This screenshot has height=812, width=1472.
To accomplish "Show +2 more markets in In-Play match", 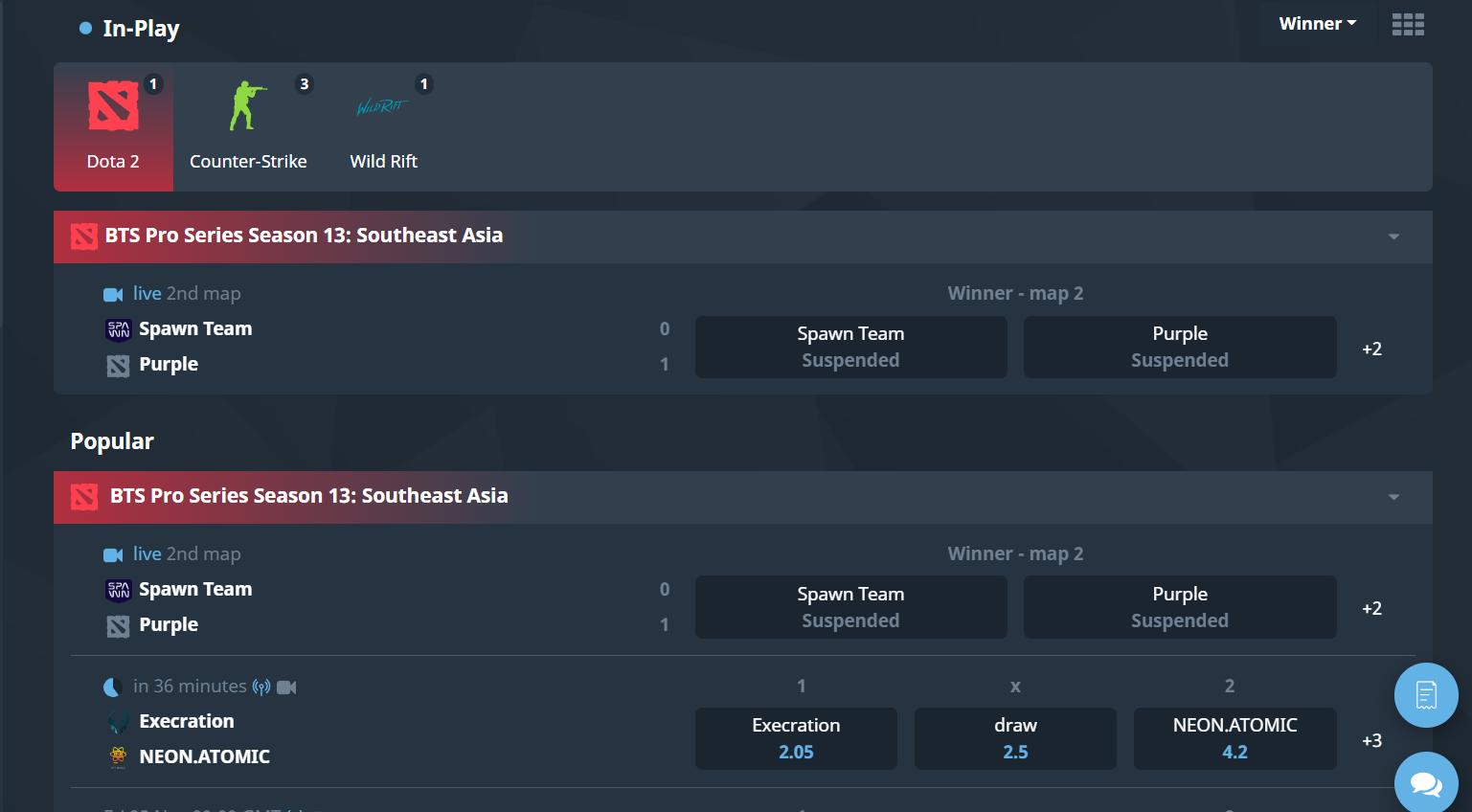I will [x=1371, y=349].
